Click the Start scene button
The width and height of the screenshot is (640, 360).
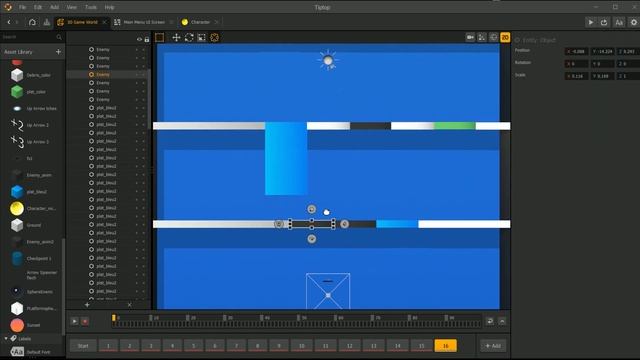[83, 346]
